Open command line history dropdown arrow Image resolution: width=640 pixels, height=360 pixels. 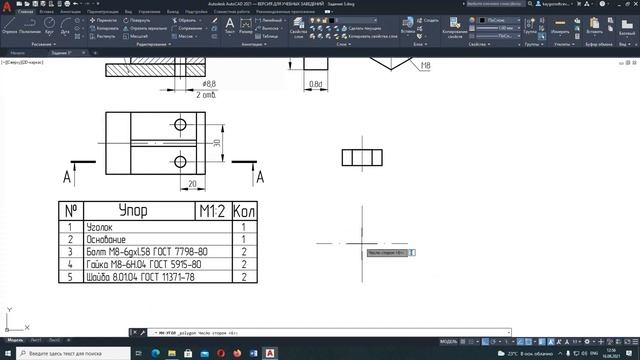tap(509, 333)
